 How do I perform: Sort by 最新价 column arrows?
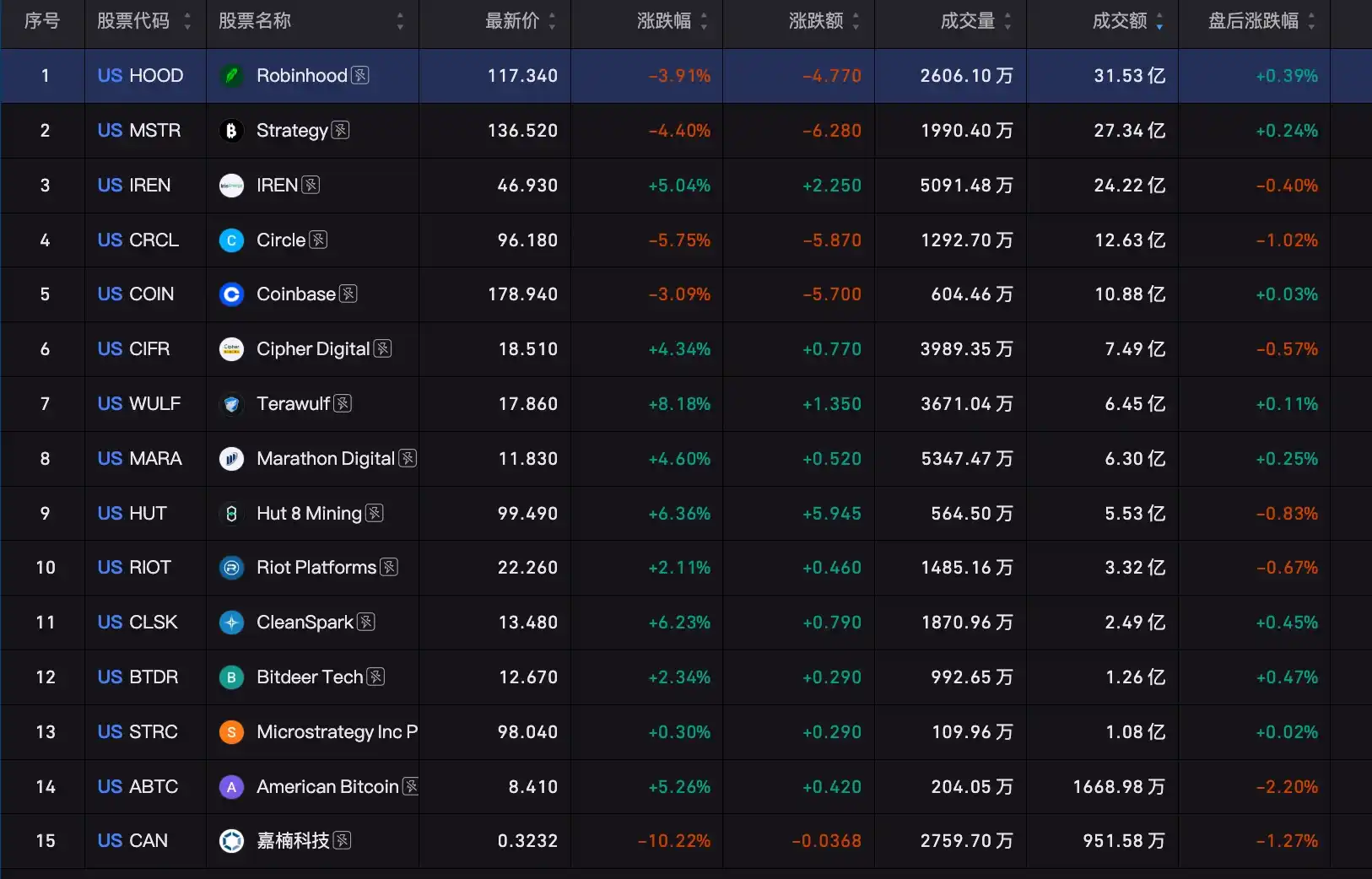coord(552,21)
